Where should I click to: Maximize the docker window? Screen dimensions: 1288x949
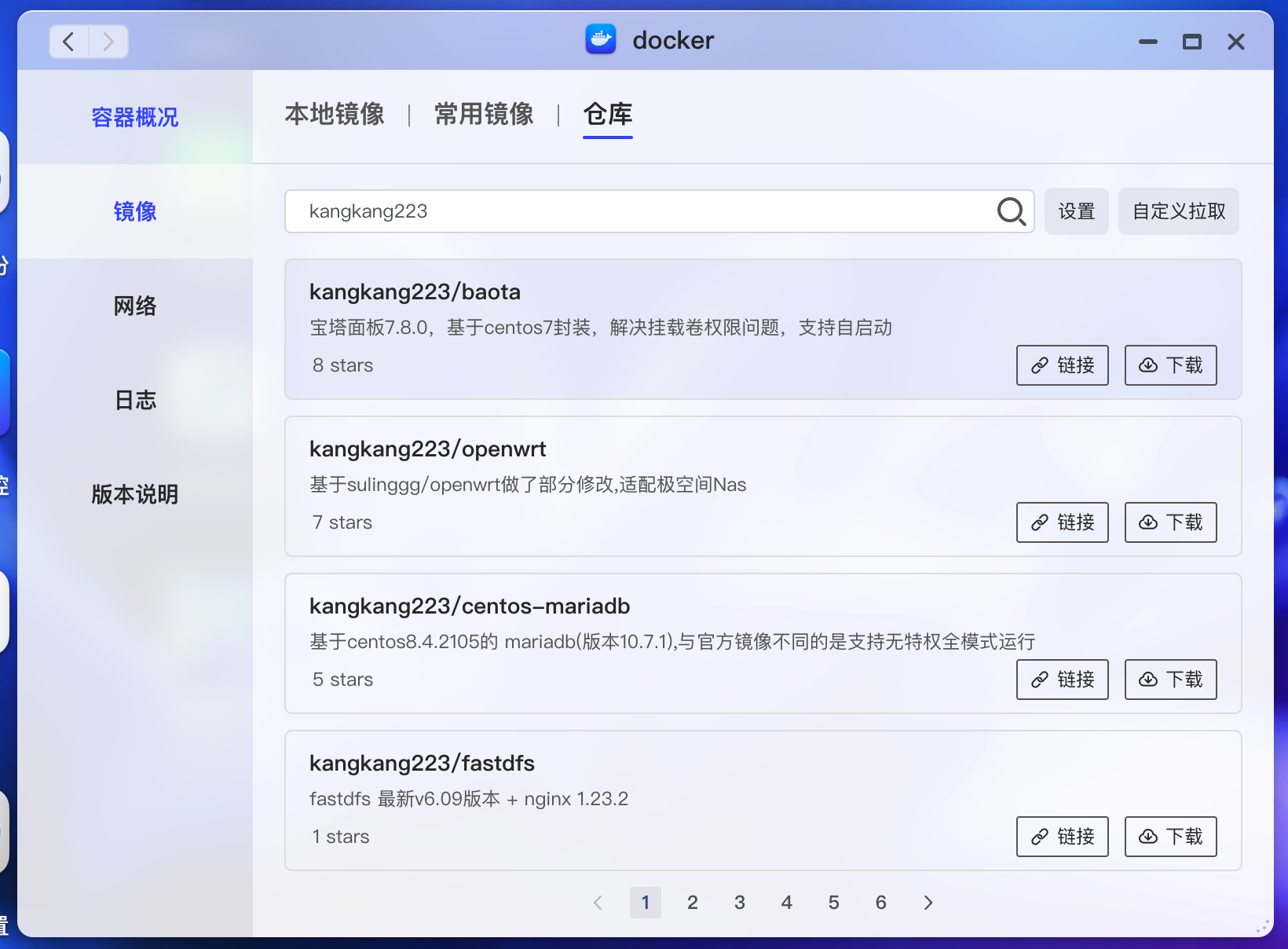point(1192,42)
